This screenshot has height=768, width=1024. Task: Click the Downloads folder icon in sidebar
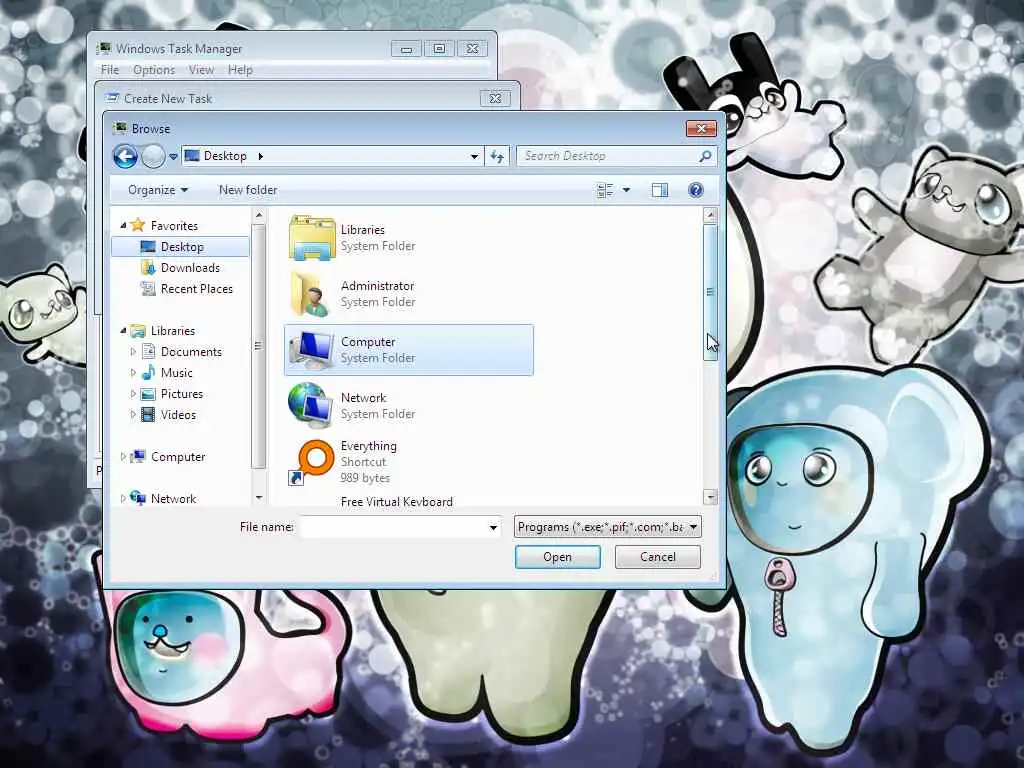click(148, 268)
